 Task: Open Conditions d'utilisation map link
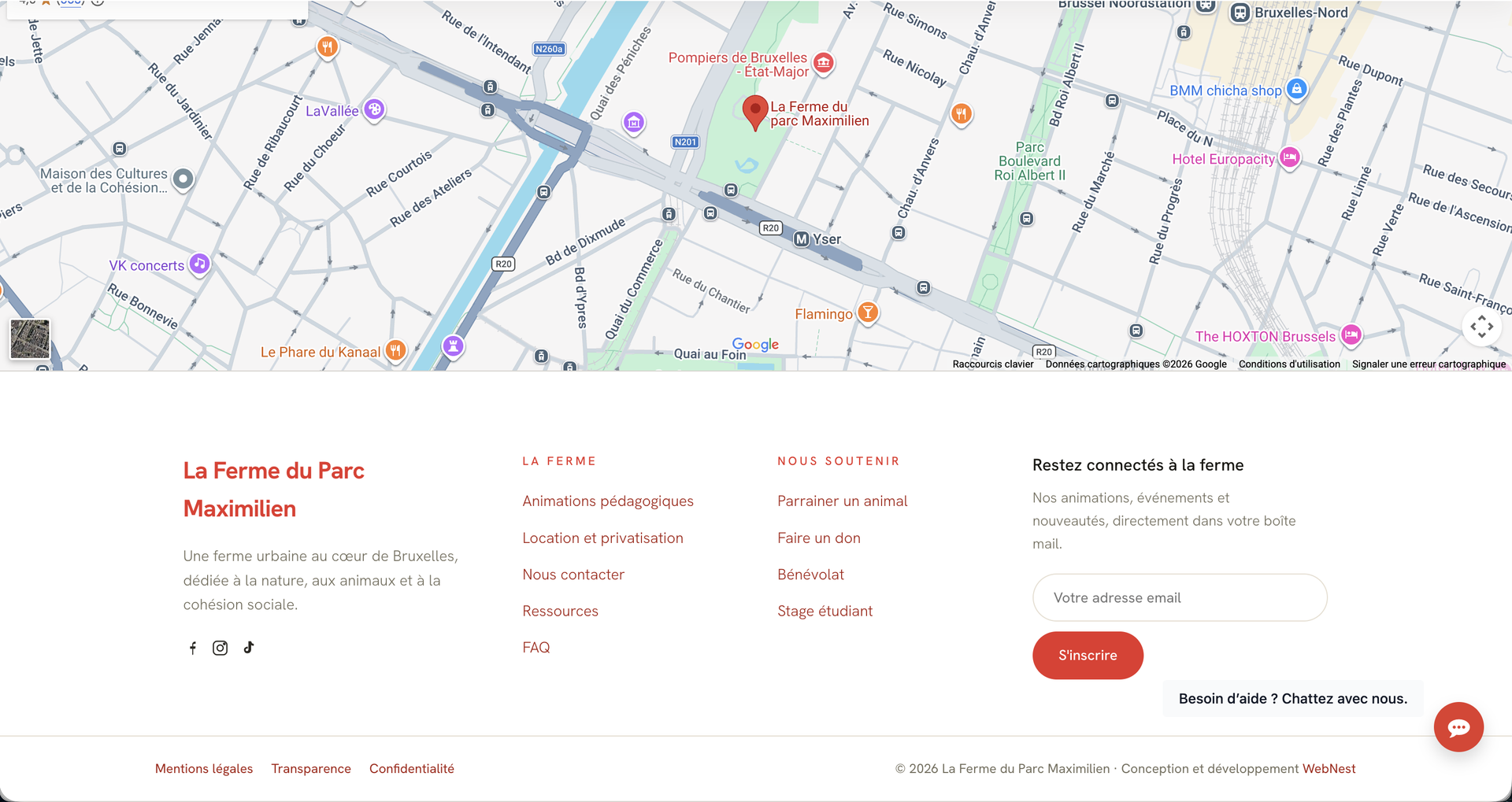[x=1289, y=364]
